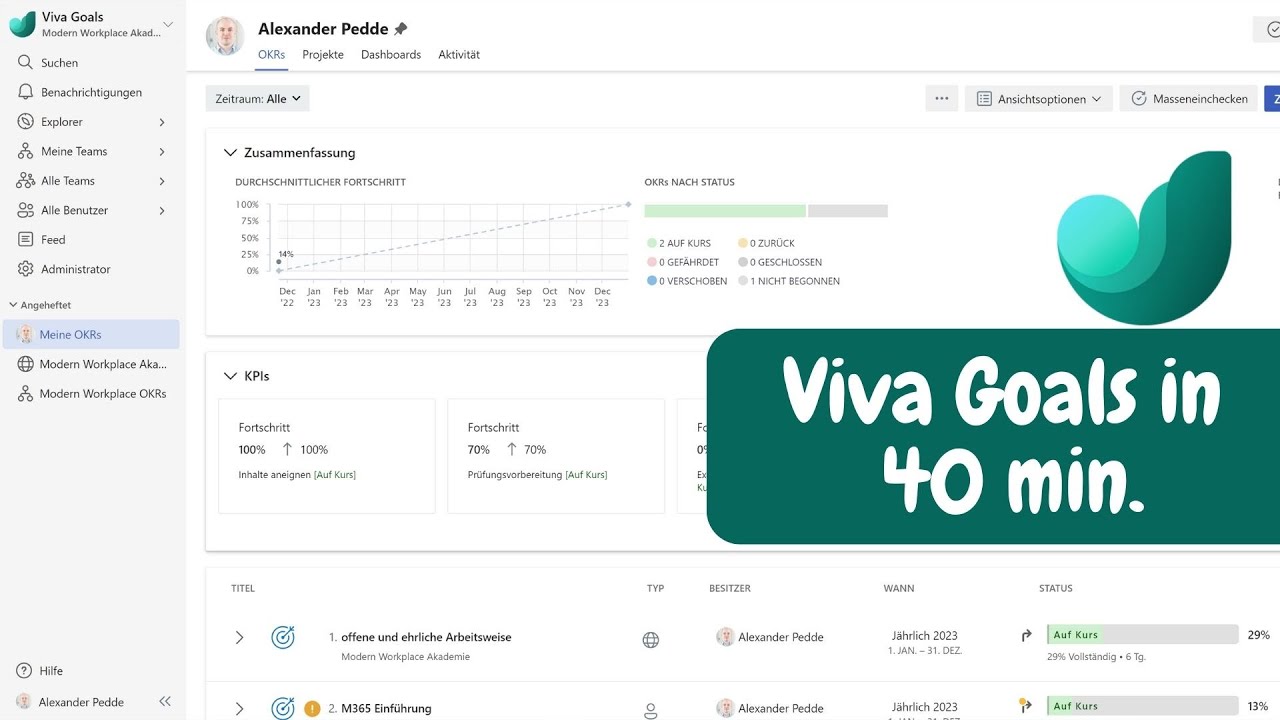1280x720 pixels.
Task: Click the 2 AUF KURS legend entry
Action: [x=679, y=243]
